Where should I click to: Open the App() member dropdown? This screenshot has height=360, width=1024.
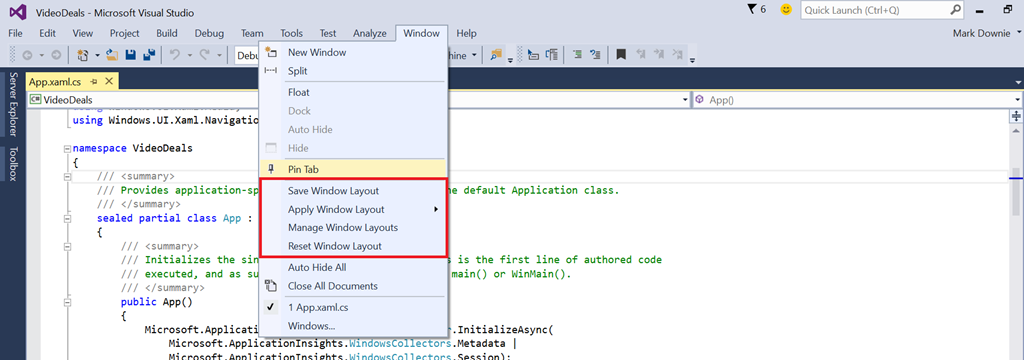point(857,100)
